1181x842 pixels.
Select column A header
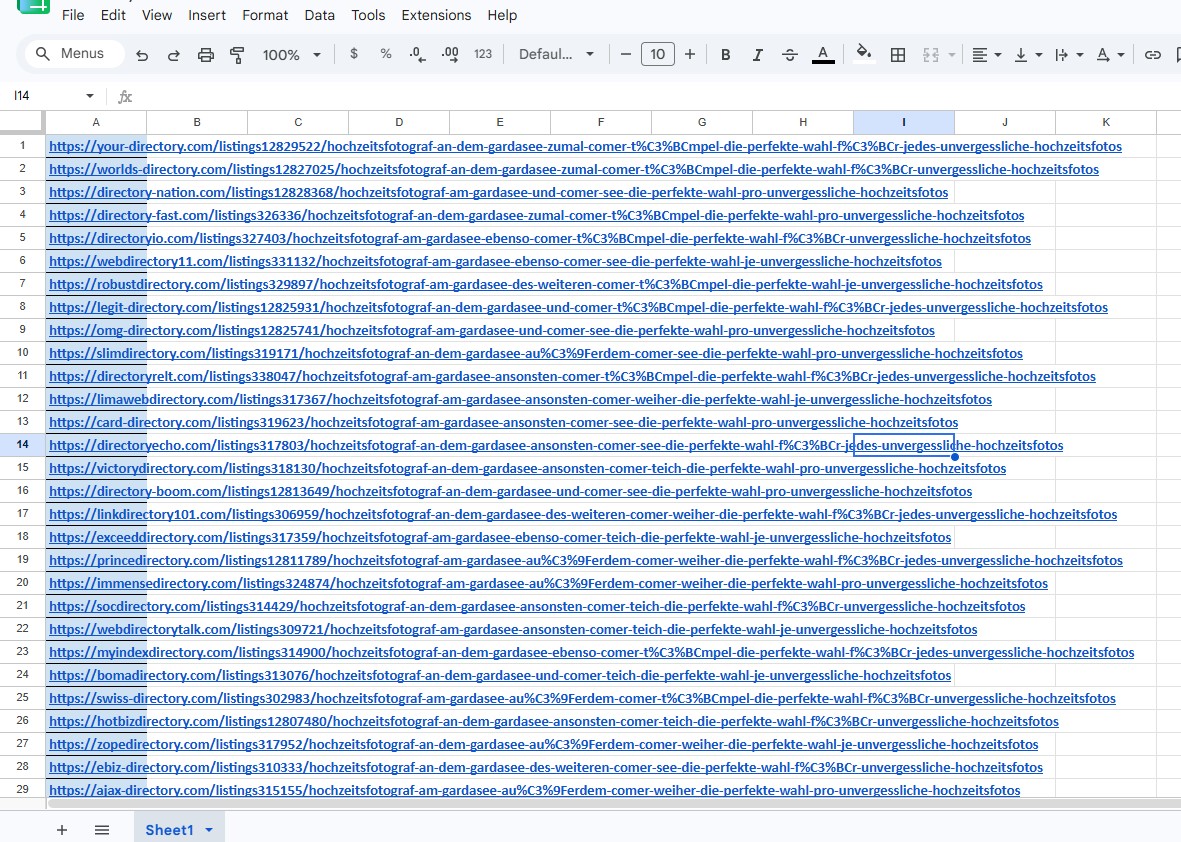point(96,122)
